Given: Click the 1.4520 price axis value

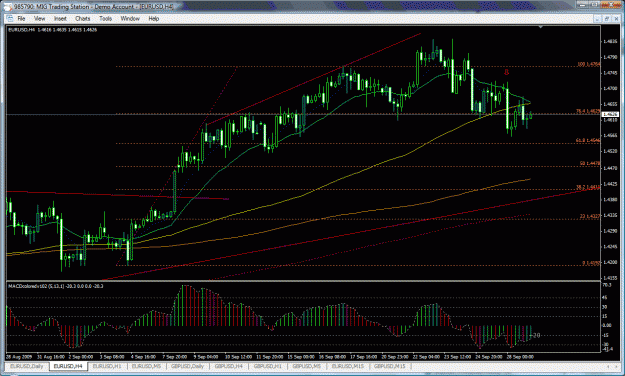Looking at the screenshot, I should (610, 151).
